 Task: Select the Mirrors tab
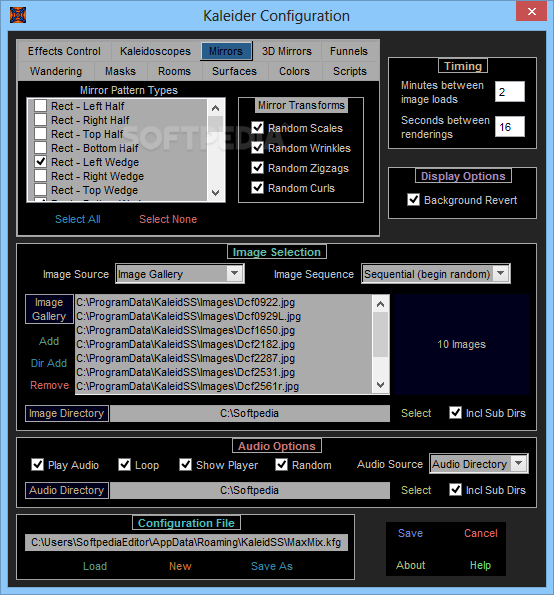point(226,51)
